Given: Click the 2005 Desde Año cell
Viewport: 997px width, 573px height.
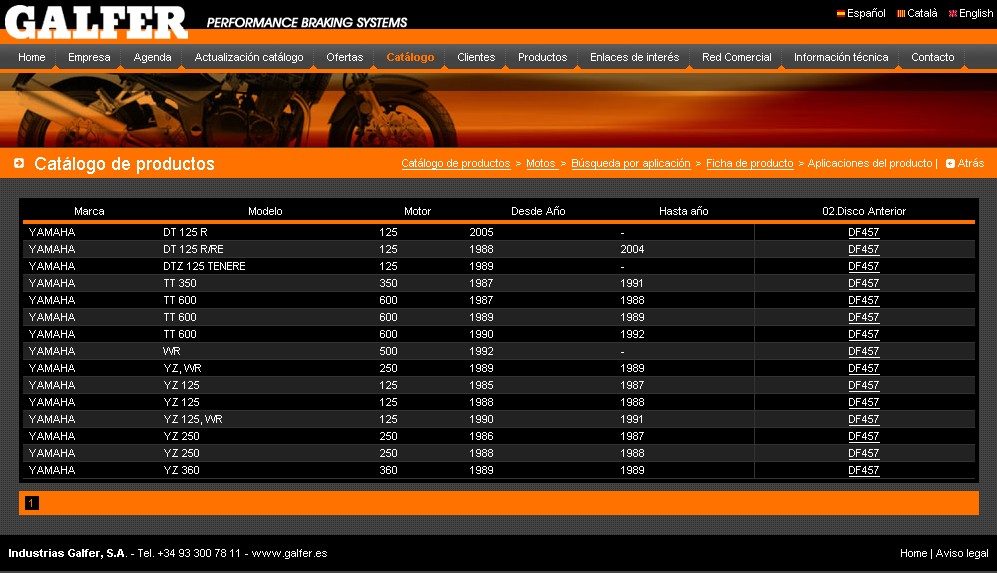Looking at the screenshot, I should click(481, 232).
